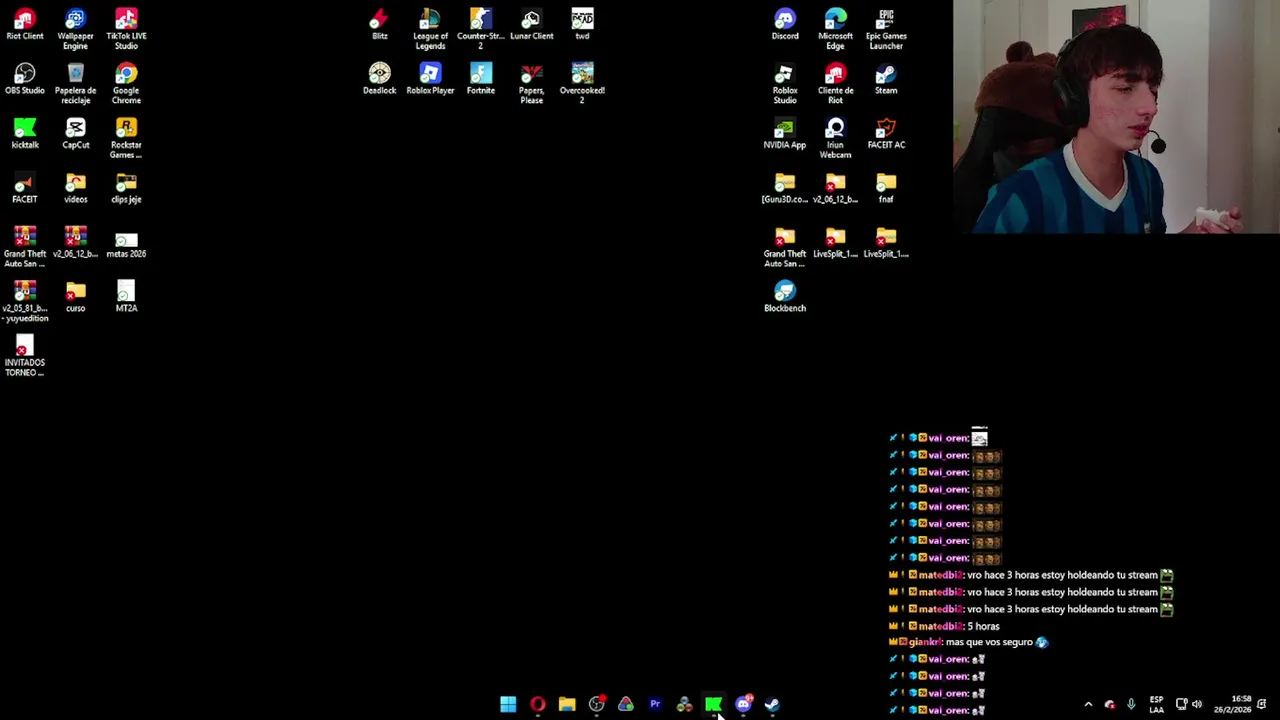The image size is (1280, 720).
Task: Open Steam from the taskbar
Action: tap(772, 704)
